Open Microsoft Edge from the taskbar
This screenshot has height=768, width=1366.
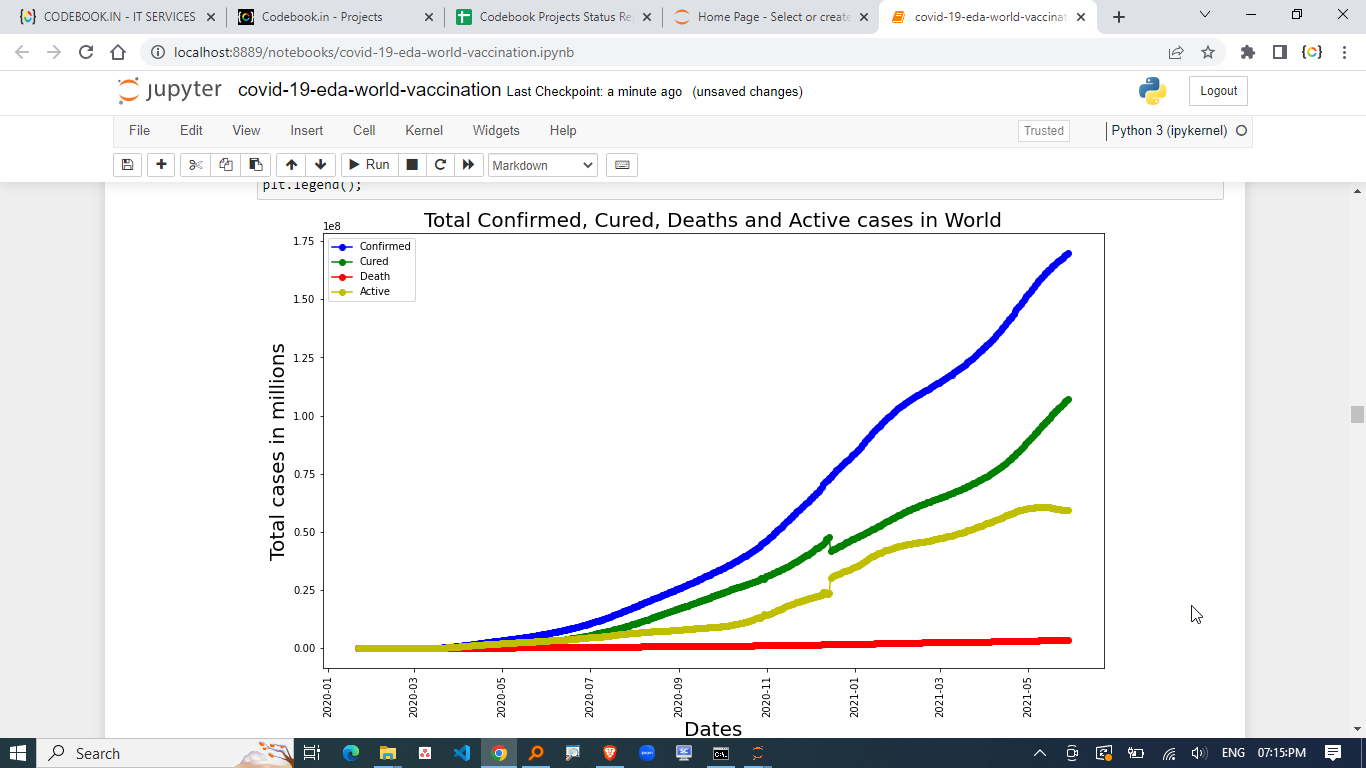[x=351, y=753]
